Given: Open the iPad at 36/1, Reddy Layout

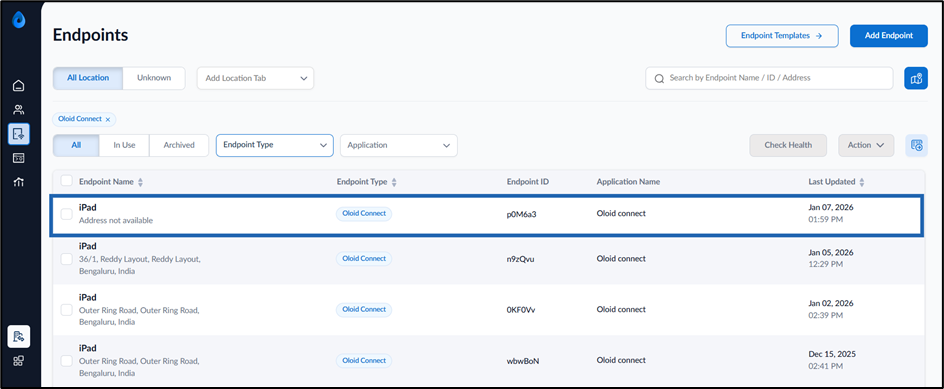Looking at the screenshot, I should pyautogui.click(x=88, y=246).
